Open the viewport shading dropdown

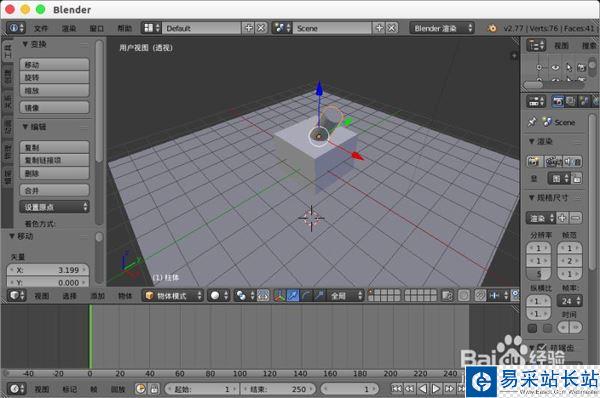(x=218, y=295)
